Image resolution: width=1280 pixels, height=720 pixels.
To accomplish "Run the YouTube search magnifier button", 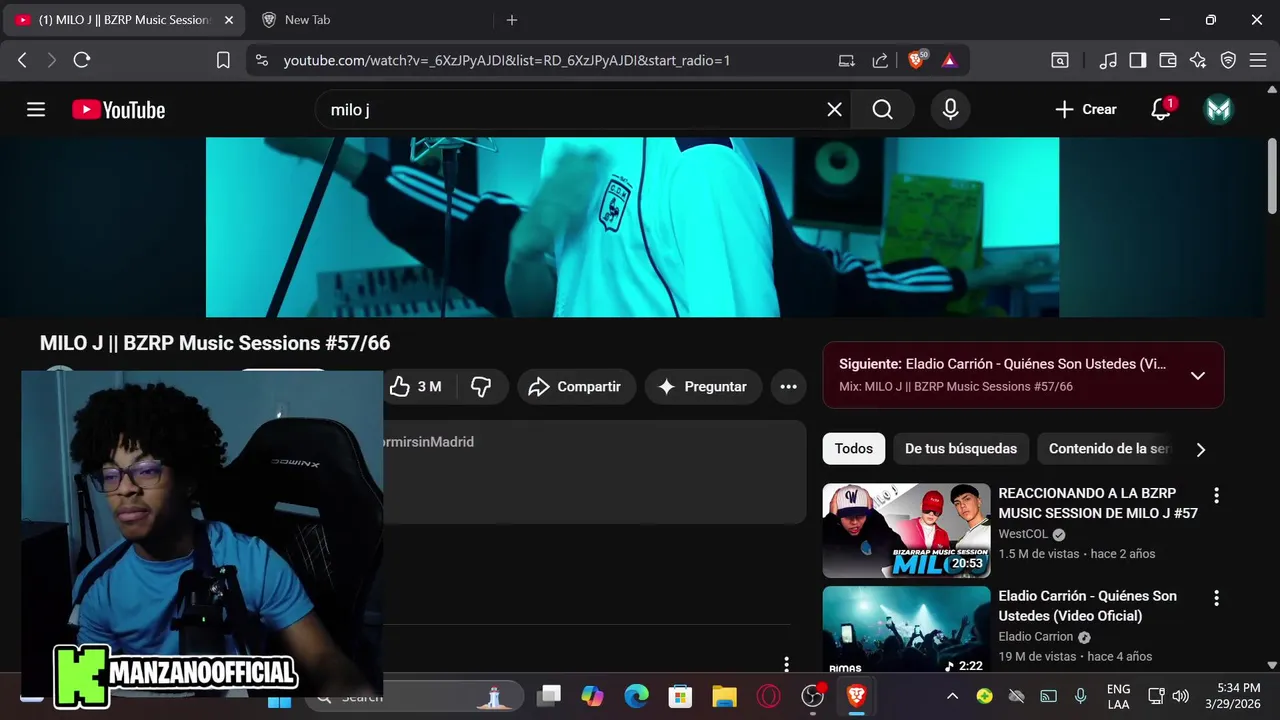I will pyautogui.click(x=882, y=110).
